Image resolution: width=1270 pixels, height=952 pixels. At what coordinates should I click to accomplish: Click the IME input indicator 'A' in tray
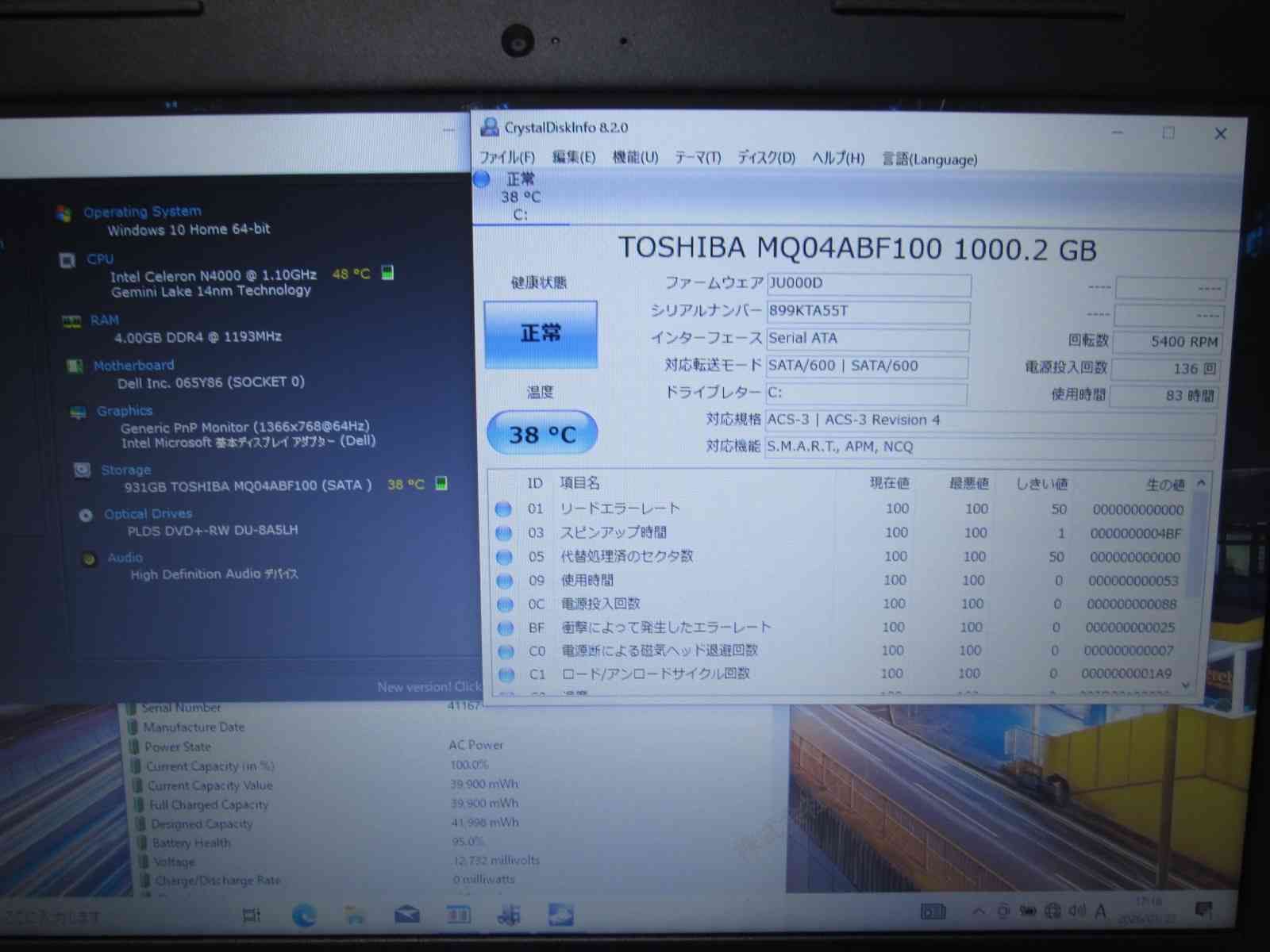1099,911
